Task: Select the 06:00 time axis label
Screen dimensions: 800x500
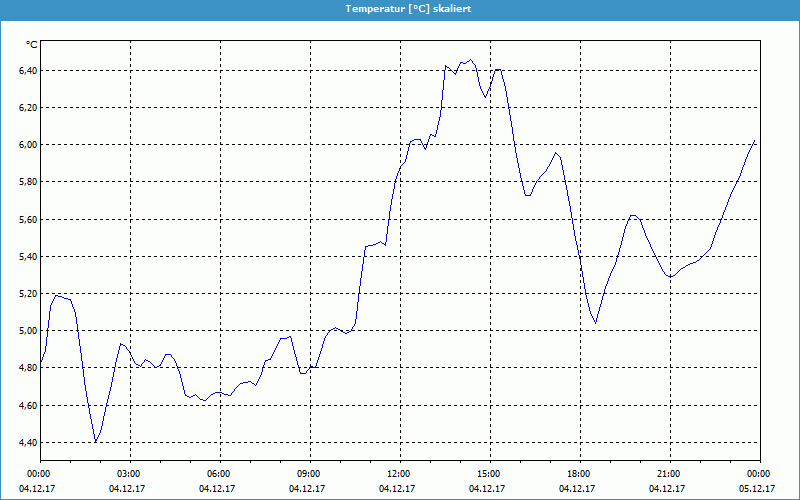Action: pos(219,474)
